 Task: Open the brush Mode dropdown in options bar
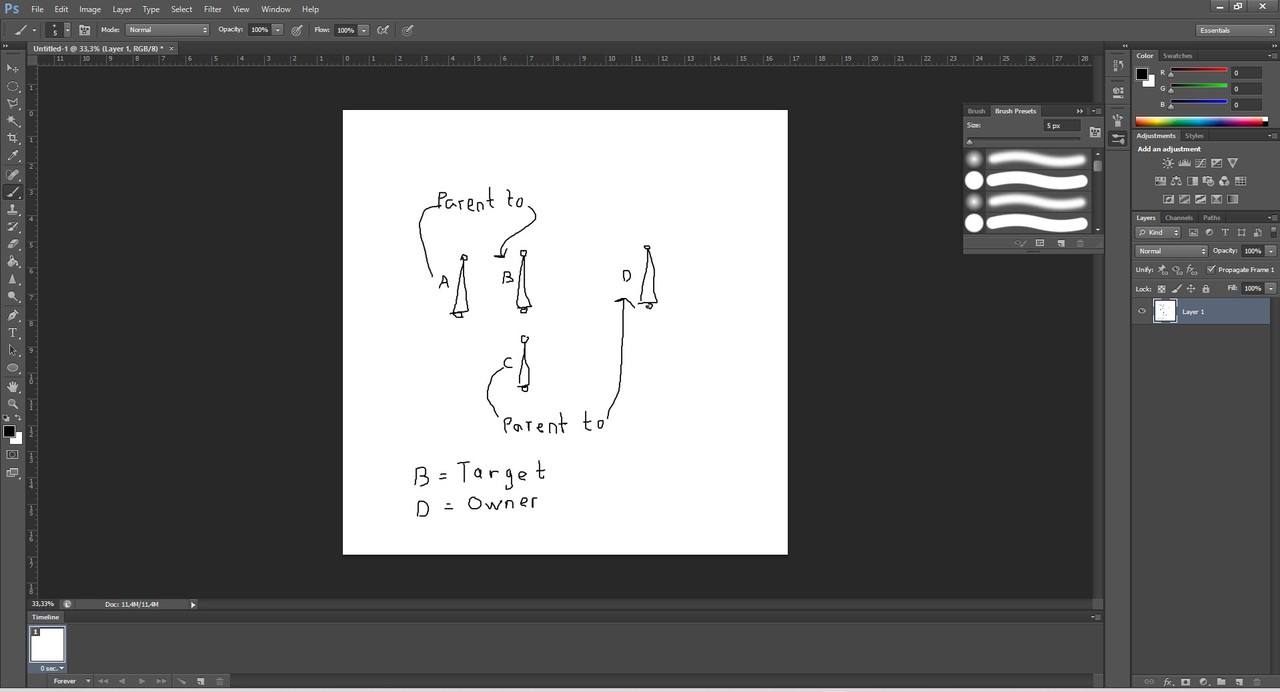(x=165, y=29)
